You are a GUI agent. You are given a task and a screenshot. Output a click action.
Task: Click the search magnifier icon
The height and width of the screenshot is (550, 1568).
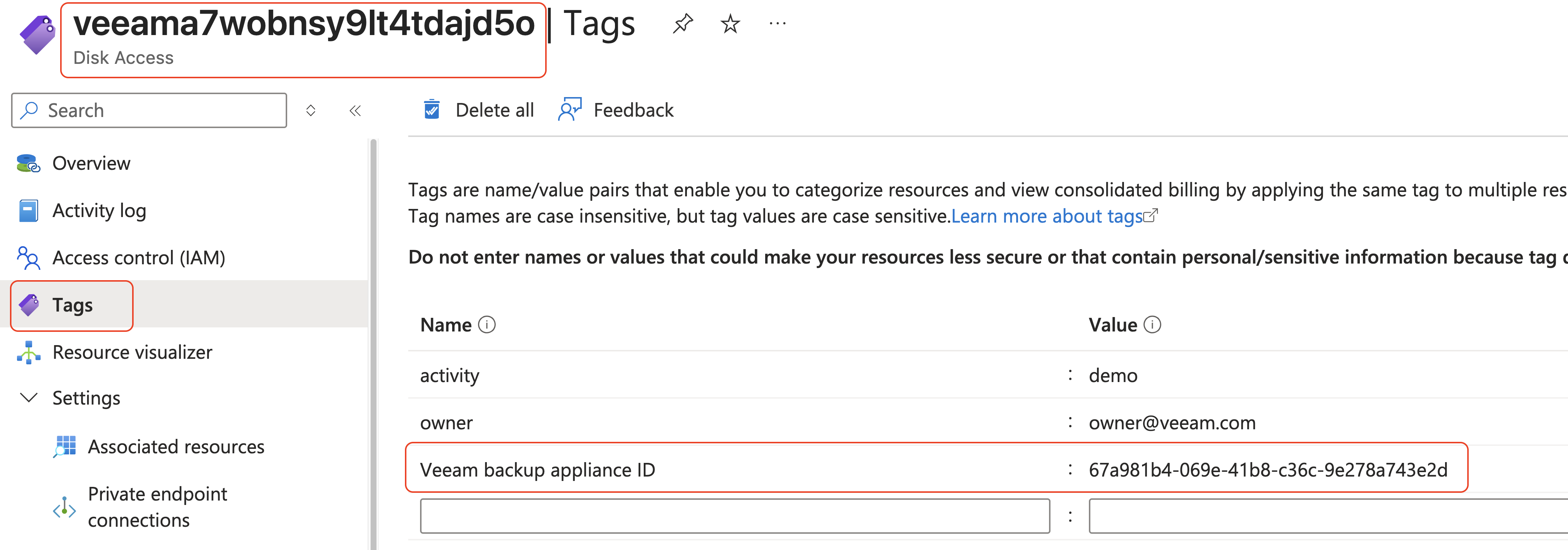(29, 110)
